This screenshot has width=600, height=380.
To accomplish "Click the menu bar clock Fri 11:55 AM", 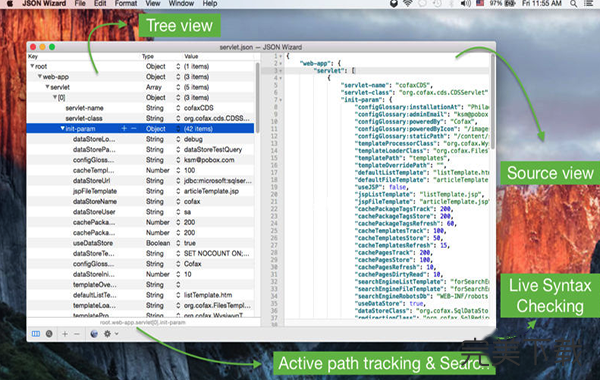I will coord(542,3).
